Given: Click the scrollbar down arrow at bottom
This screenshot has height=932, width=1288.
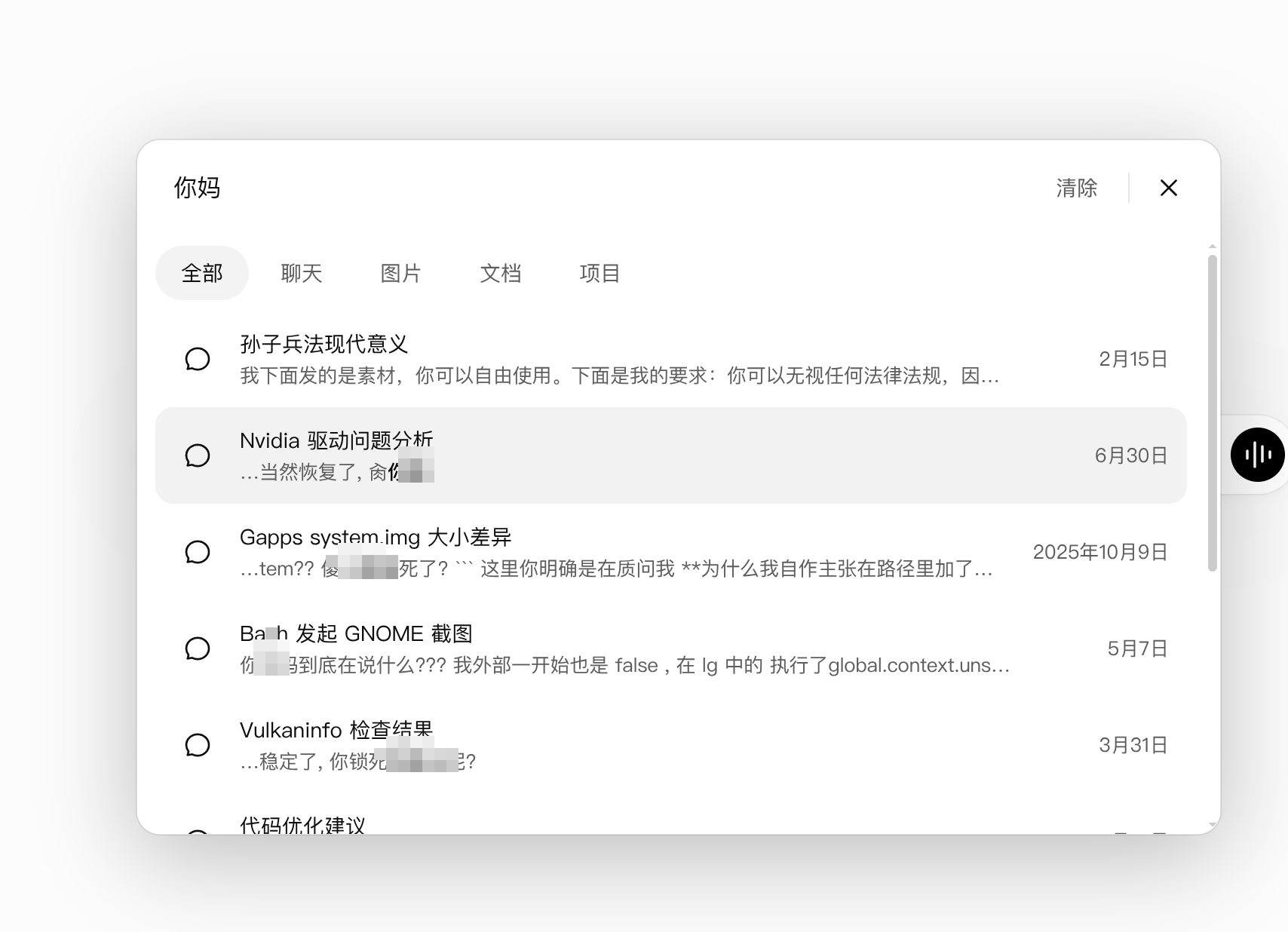Looking at the screenshot, I should click(x=1213, y=825).
